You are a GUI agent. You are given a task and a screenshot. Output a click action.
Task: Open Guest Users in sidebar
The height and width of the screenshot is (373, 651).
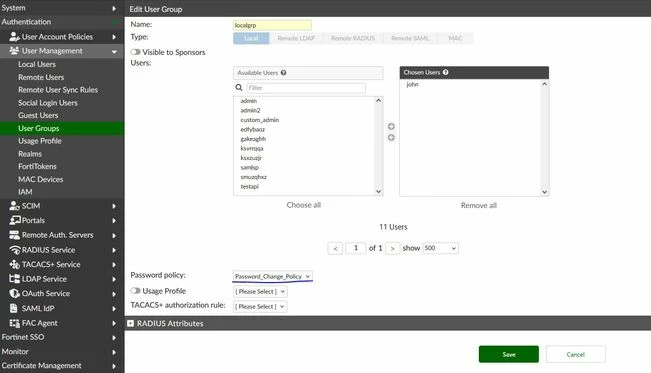(x=38, y=115)
